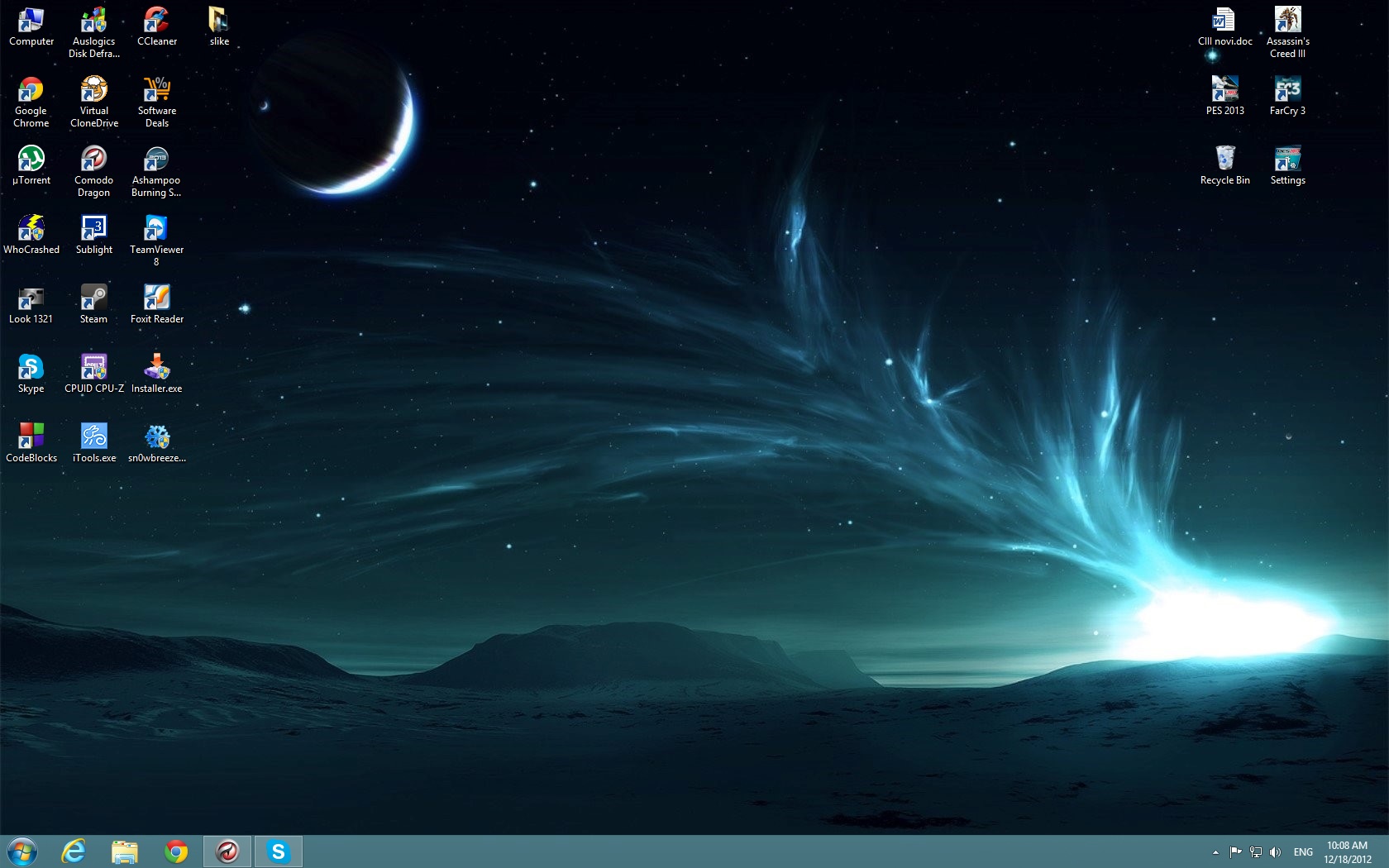Select the CCleaner desktop shortcut
The image size is (1389, 868).
coord(157,26)
